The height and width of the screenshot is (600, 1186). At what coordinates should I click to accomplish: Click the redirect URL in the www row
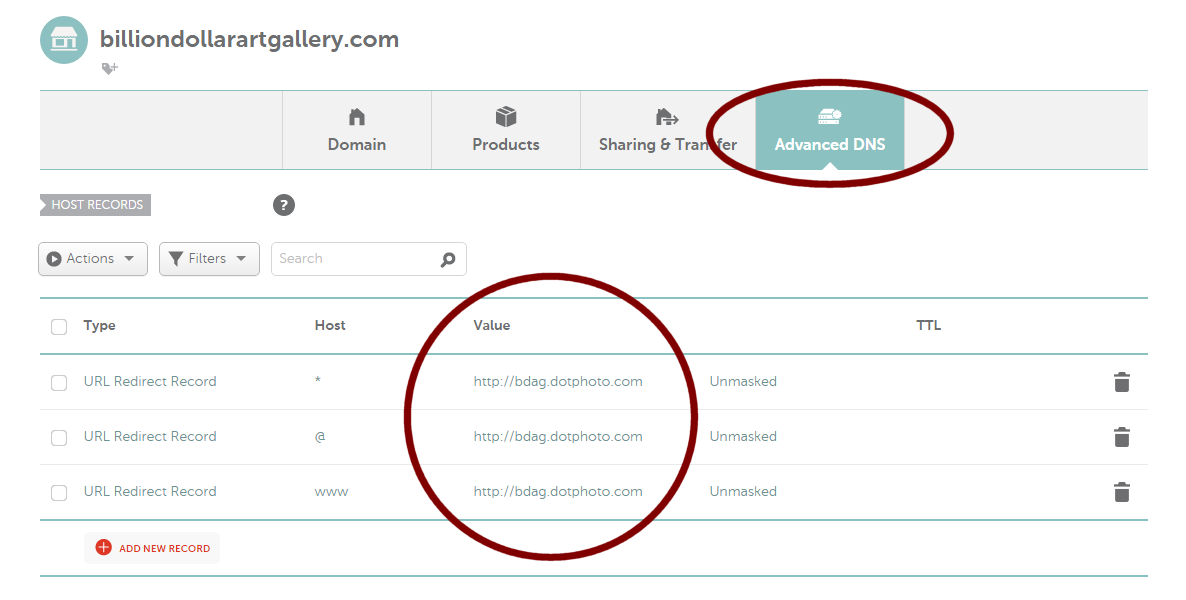click(x=558, y=492)
